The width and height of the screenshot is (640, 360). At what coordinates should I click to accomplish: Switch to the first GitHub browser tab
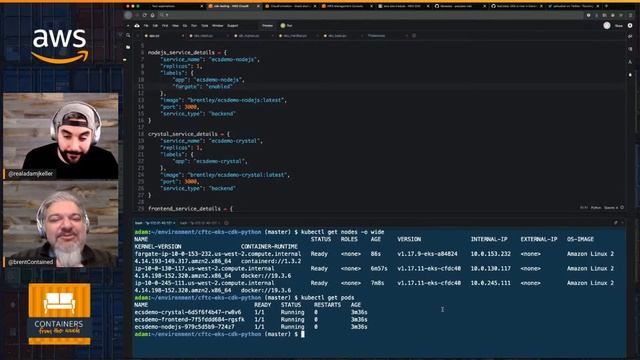pos(459,6)
